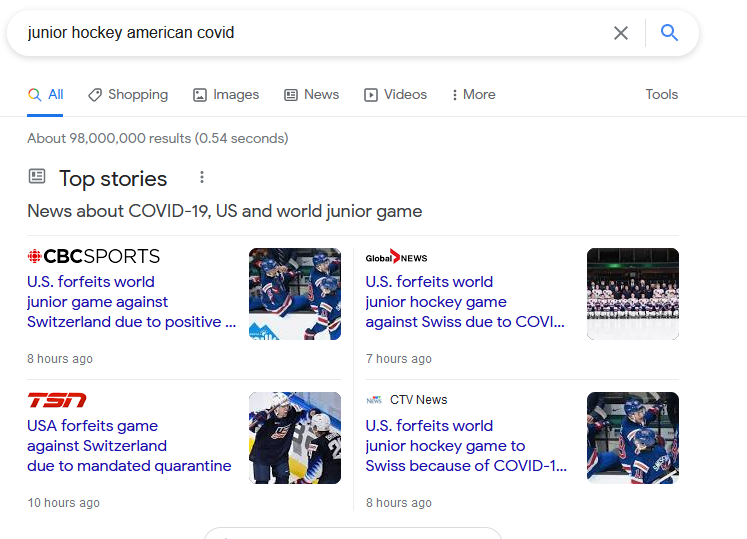The height and width of the screenshot is (539, 747).
Task: Click the CTV story "8 hours ago" timestamp
Action: 398,503
